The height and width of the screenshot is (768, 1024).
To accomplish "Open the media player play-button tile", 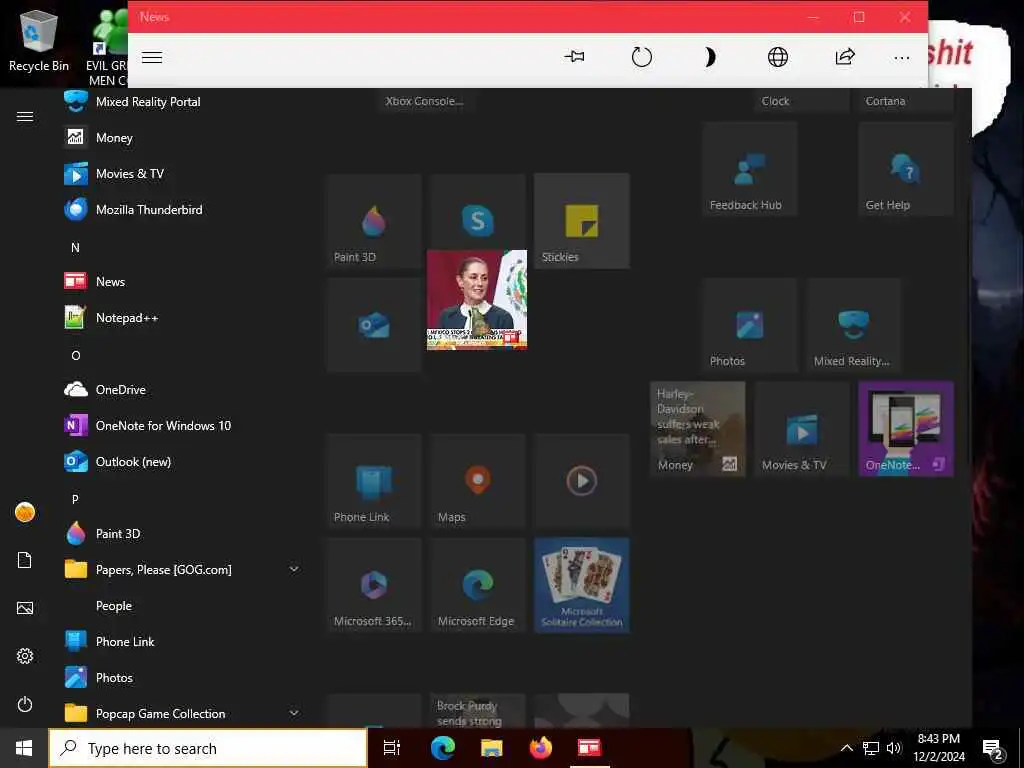I will point(582,481).
